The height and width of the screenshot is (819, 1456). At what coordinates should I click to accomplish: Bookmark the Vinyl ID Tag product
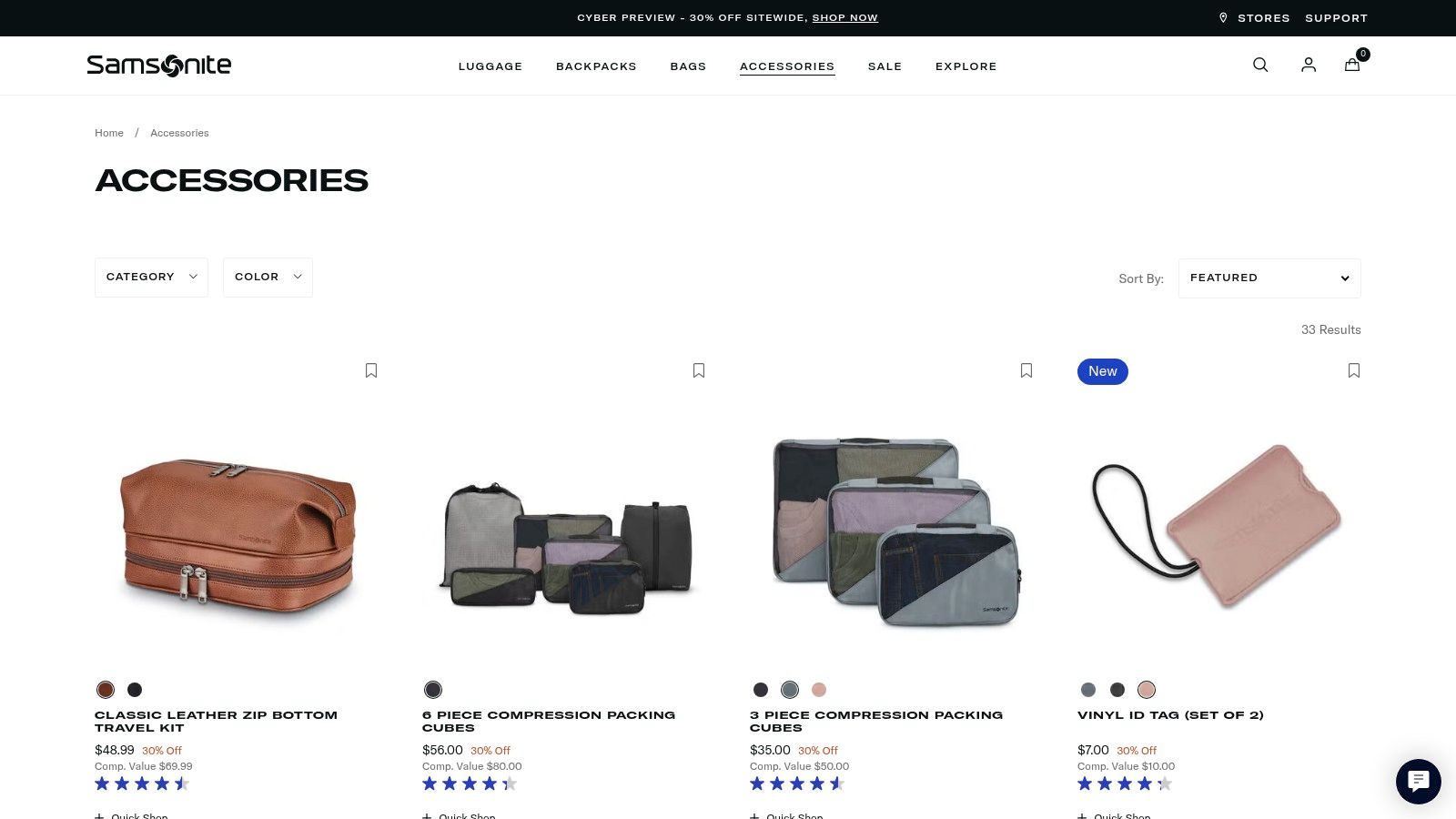click(1354, 370)
